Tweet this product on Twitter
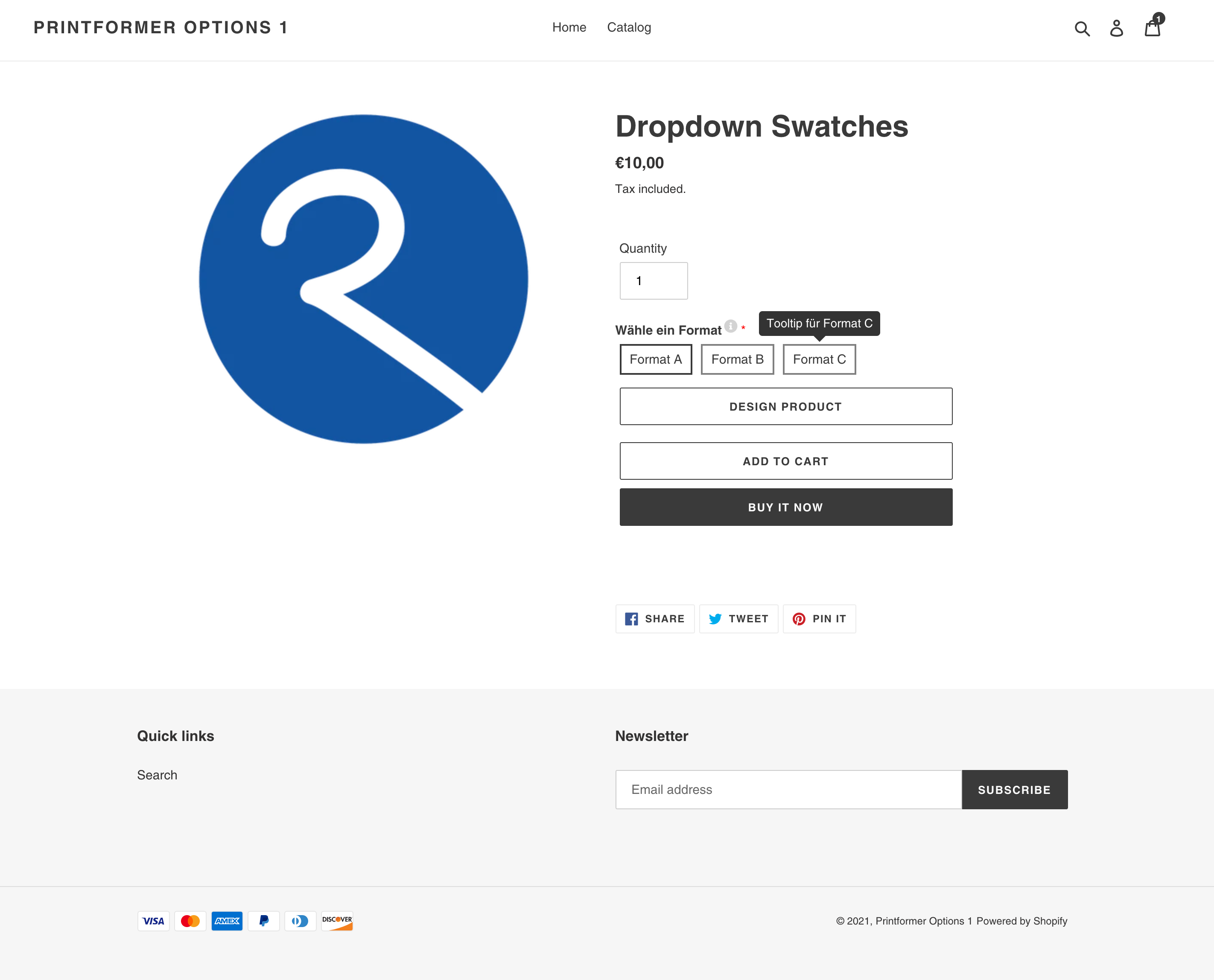The width and height of the screenshot is (1214, 980). coord(738,619)
